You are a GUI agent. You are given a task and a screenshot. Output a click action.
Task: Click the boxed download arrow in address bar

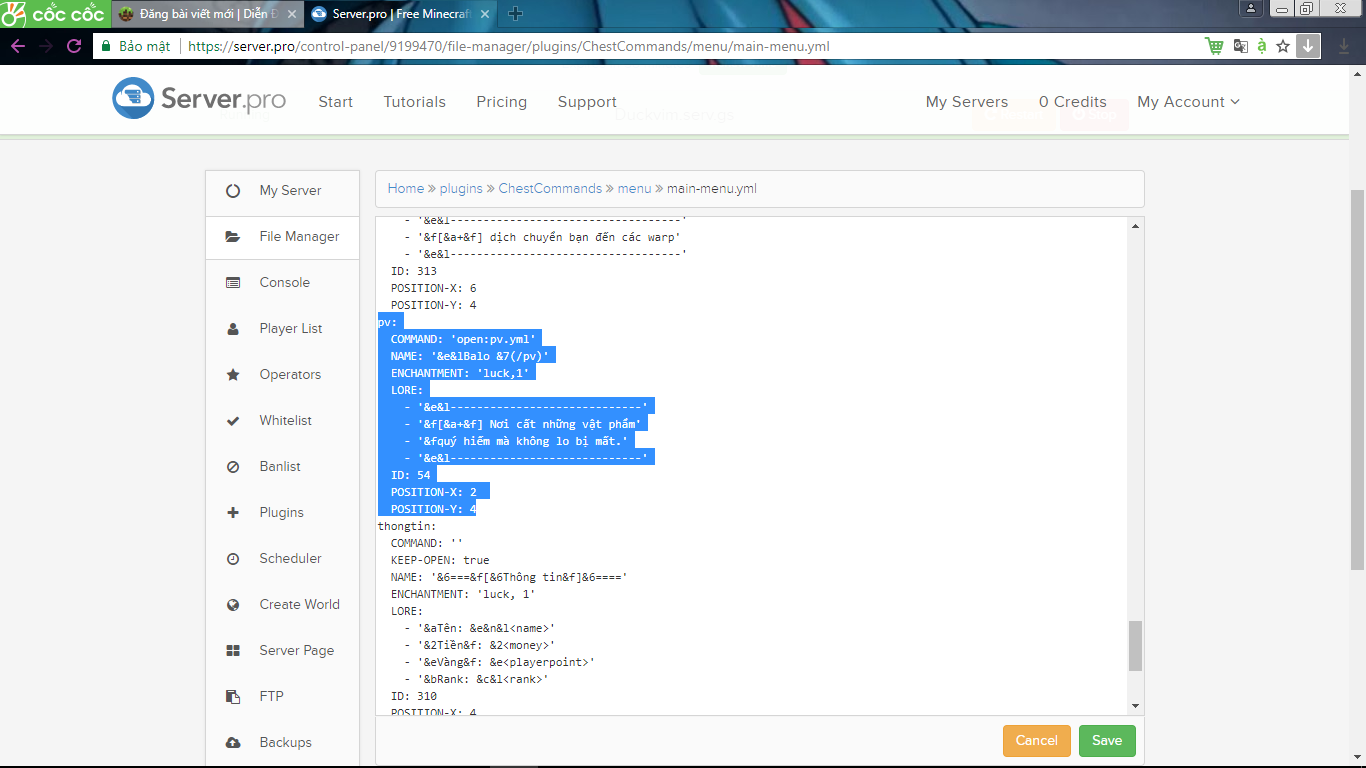[1308, 46]
